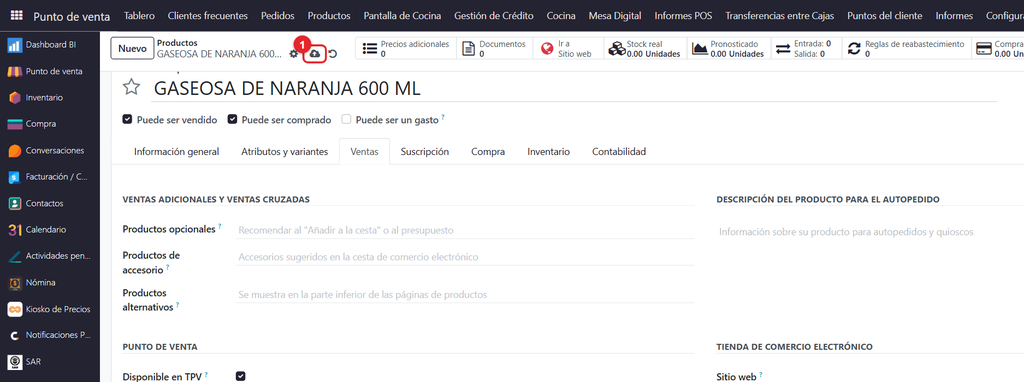Go to Ir a Sitio web button
1024x382 pixels.
pyautogui.click(x=567, y=49)
